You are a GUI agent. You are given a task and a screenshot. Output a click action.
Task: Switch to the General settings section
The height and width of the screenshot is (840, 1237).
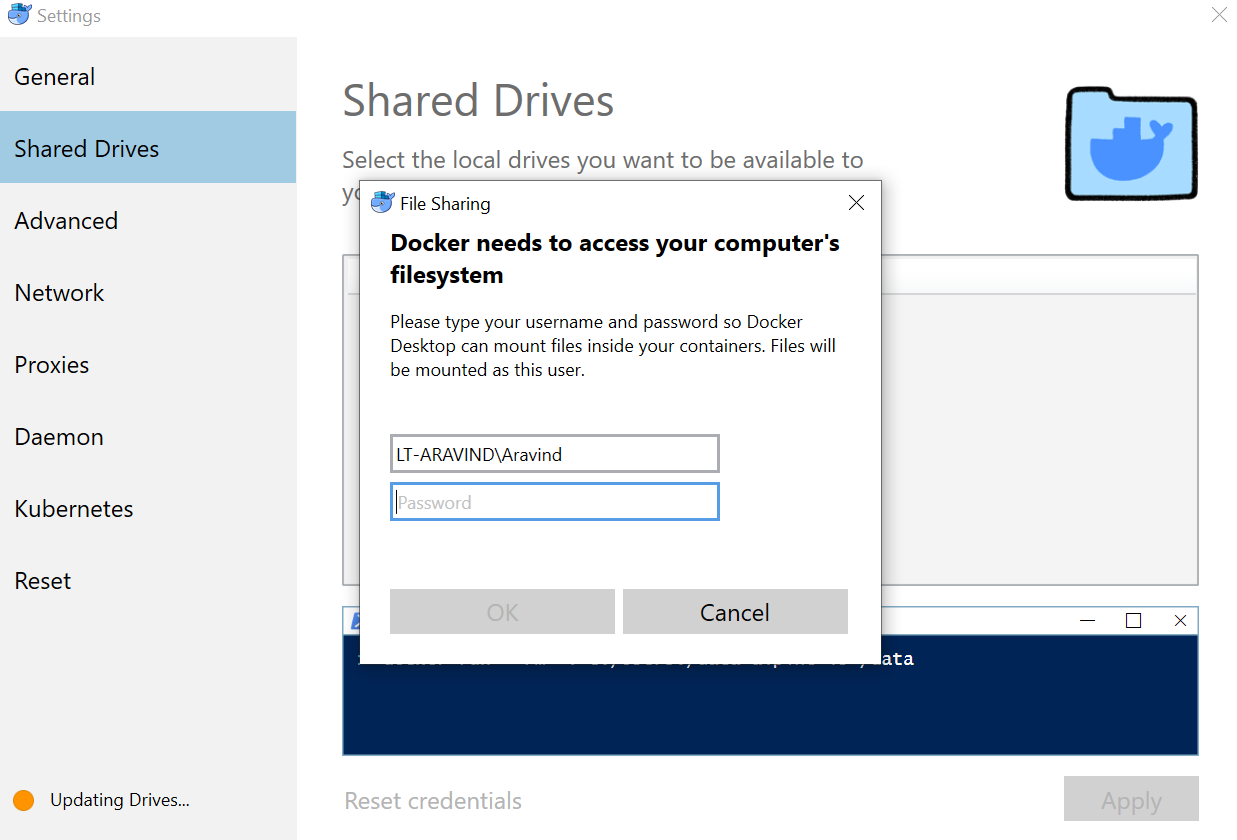pyautogui.click(x=55, y=76)
